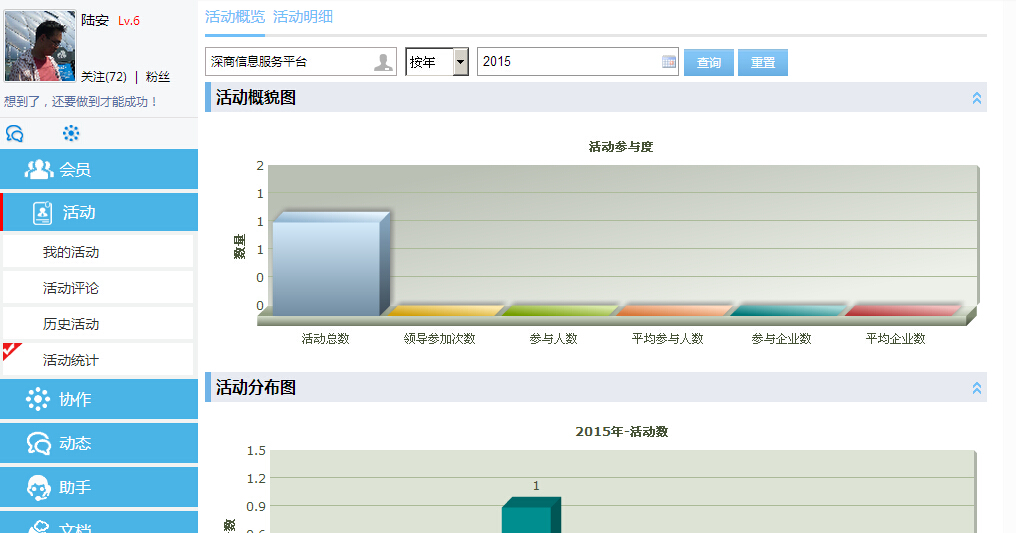This screenshot has height=533, width=1016.
Task: Click the 协作 collaboration icon
Action: click(38, 399)
